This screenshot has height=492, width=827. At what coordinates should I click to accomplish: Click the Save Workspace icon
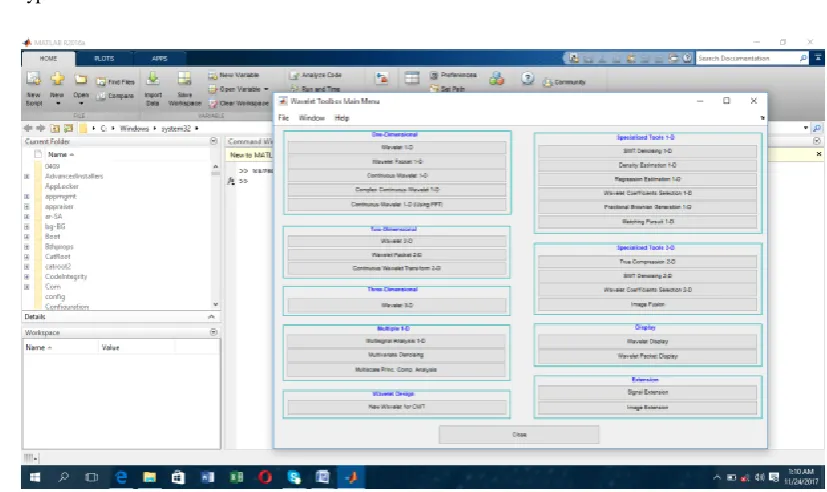184,79
